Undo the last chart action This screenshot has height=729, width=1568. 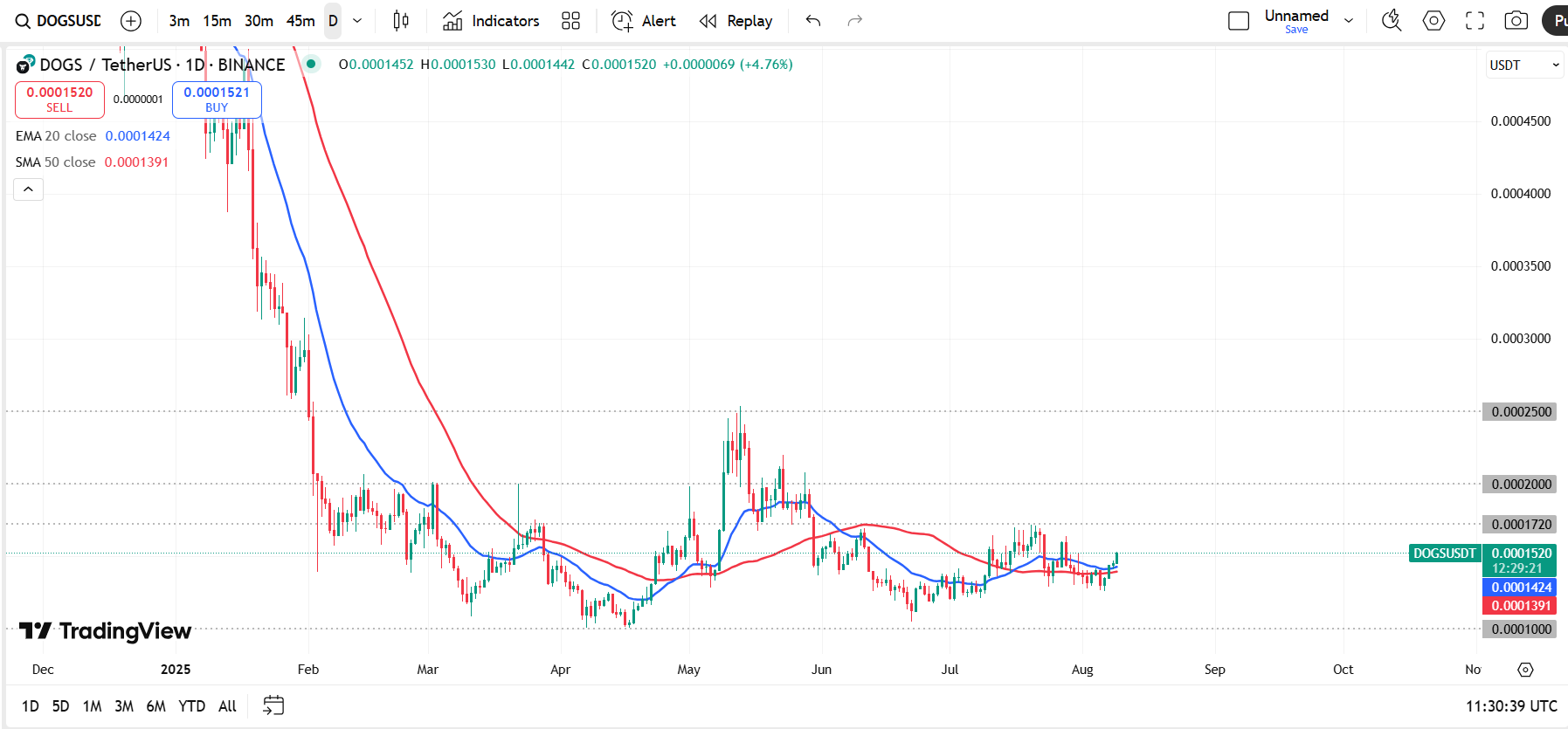(x=813, y=21)
